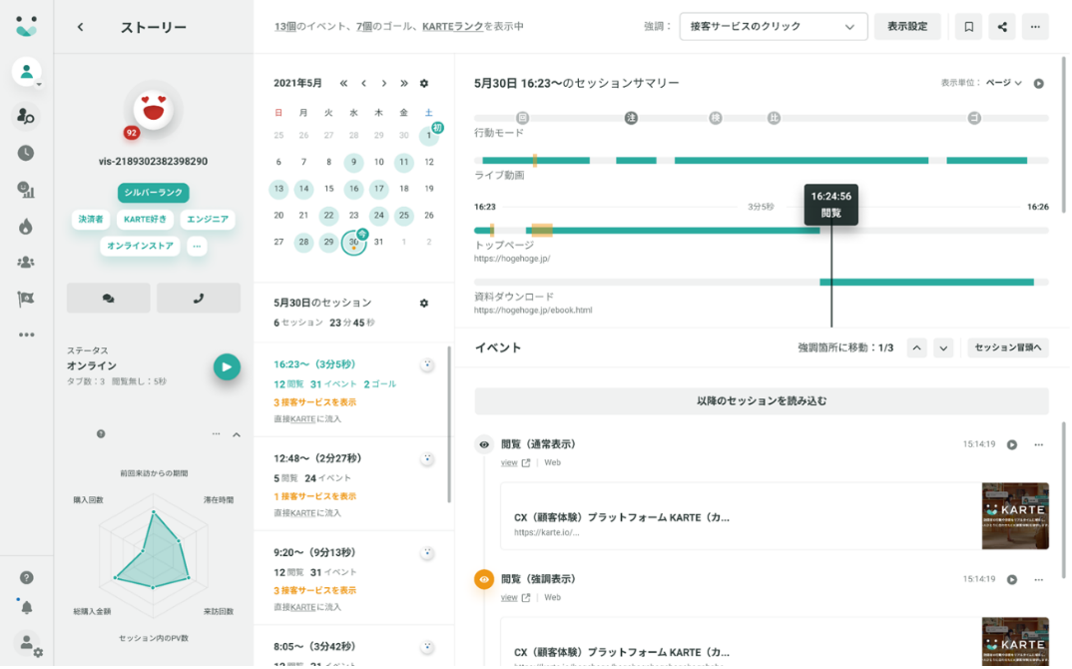
Task: Open the clock history icon in the sidebar
Action: point(26,153)
